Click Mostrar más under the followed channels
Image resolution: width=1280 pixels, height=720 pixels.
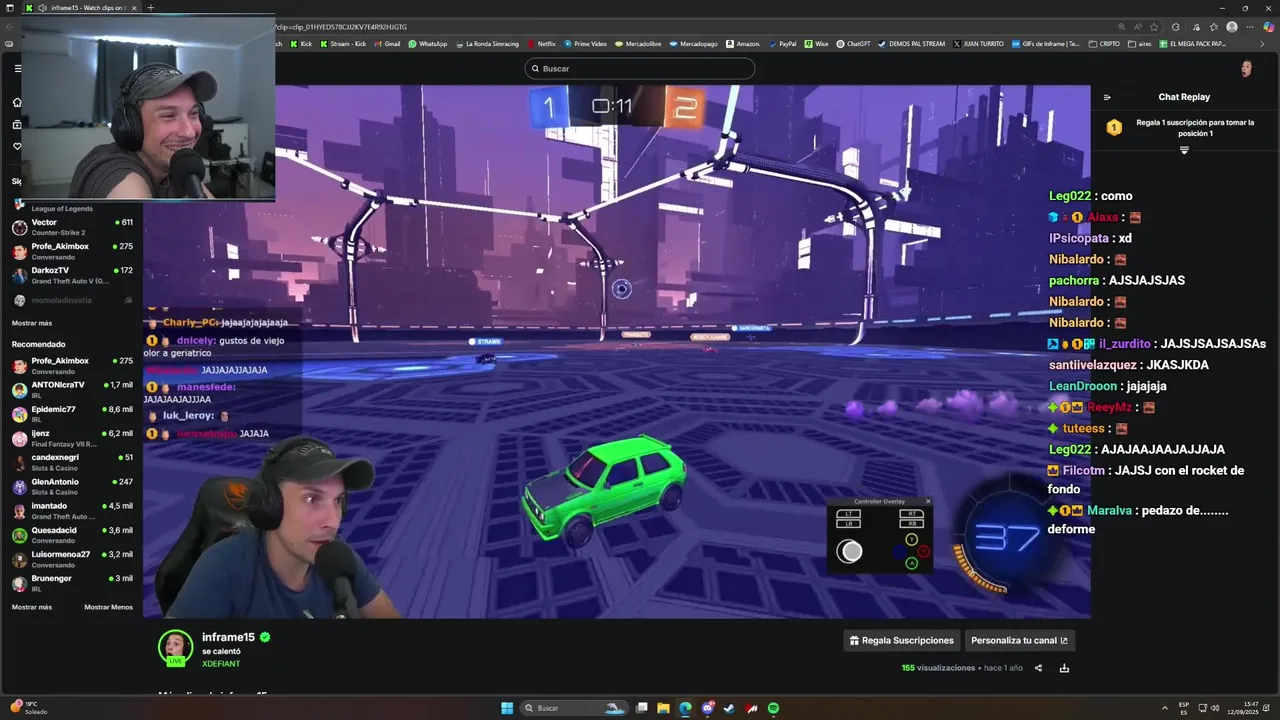coord(32,323)
